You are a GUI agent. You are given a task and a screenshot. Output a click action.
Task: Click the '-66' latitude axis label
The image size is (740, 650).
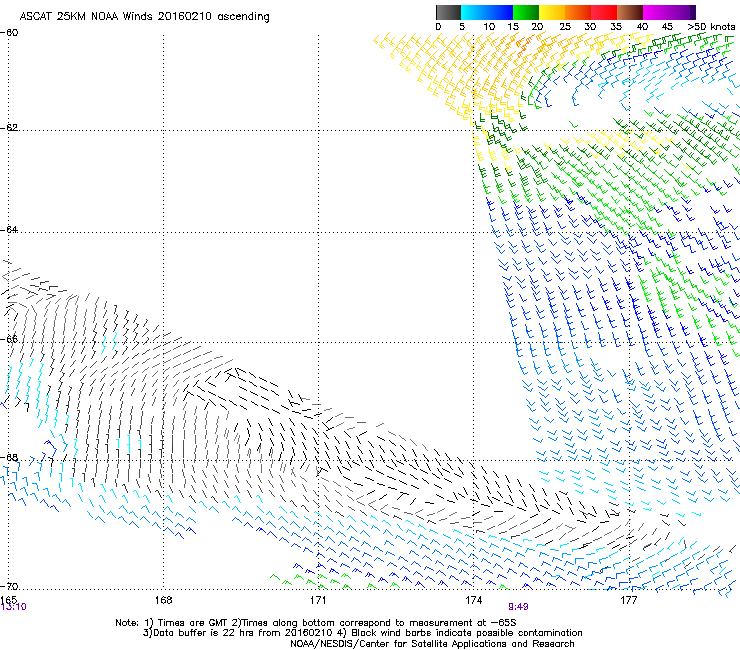pyautogui.click(x=9, y=339)
